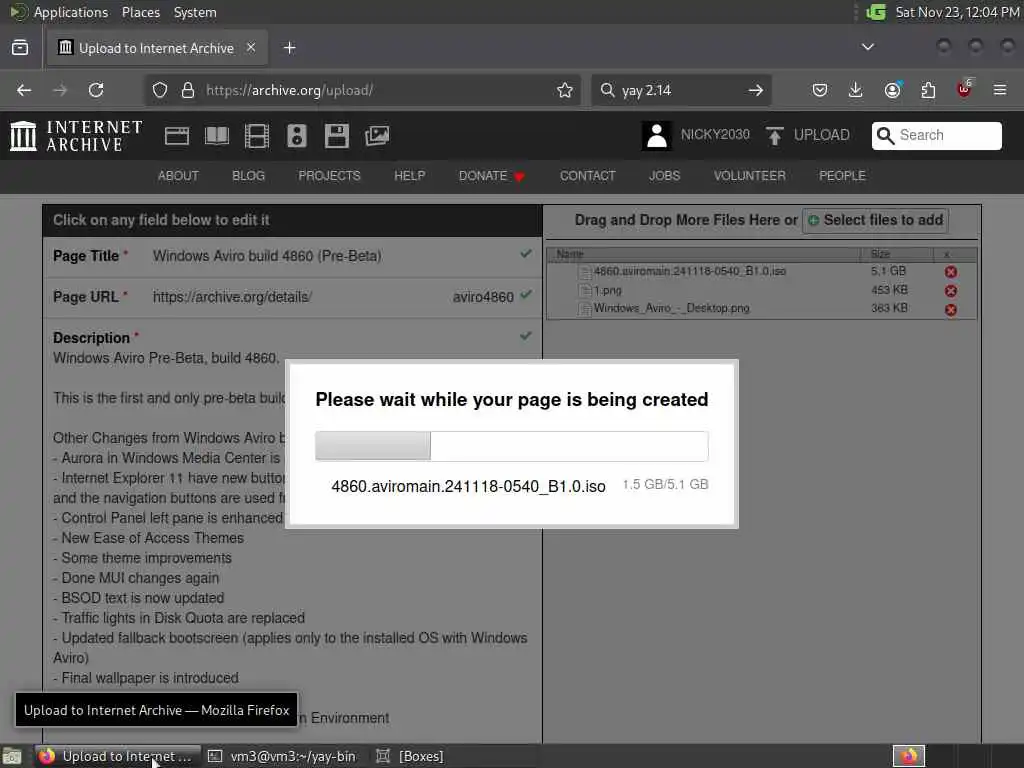Open the Audio speaker icon
Screen dimensions: 1024x768
click(296, 136)
